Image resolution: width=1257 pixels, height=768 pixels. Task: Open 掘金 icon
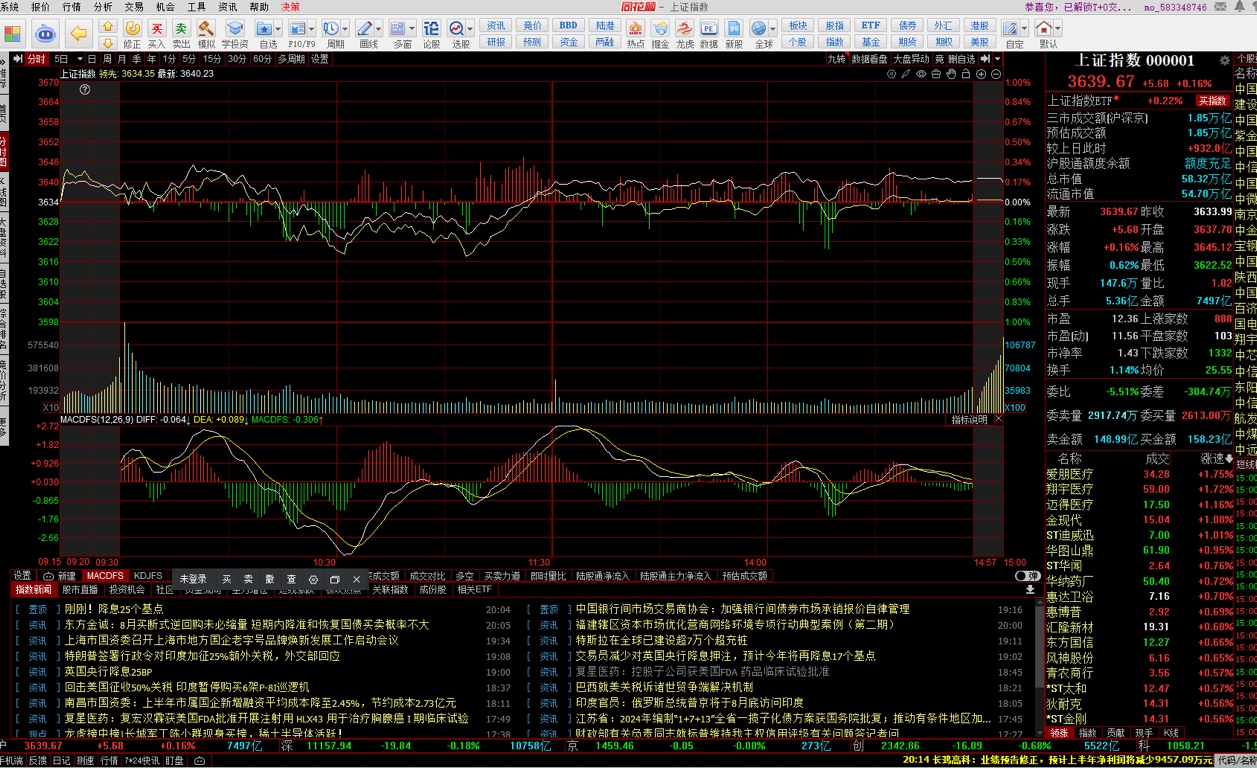pyautogui.click(x=660, y=34)
